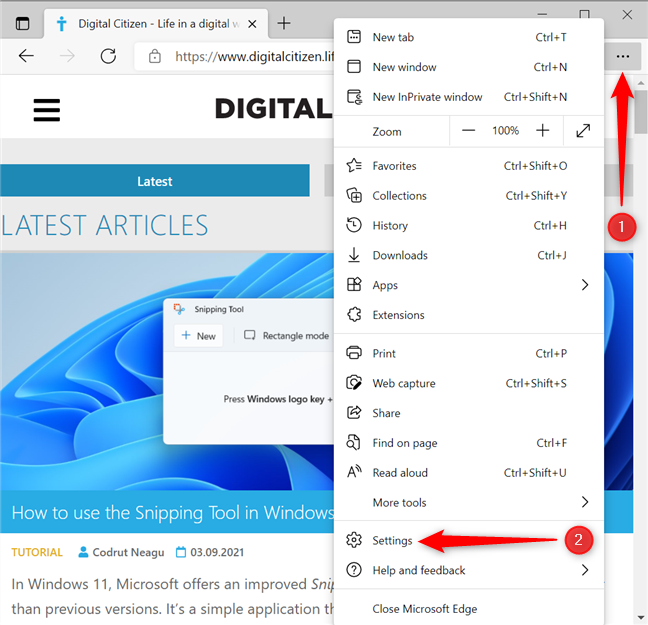The width and height of the screenshot is (648, 625).
Task: Open the Snipping Tool article headline
Action: (172, 513)
